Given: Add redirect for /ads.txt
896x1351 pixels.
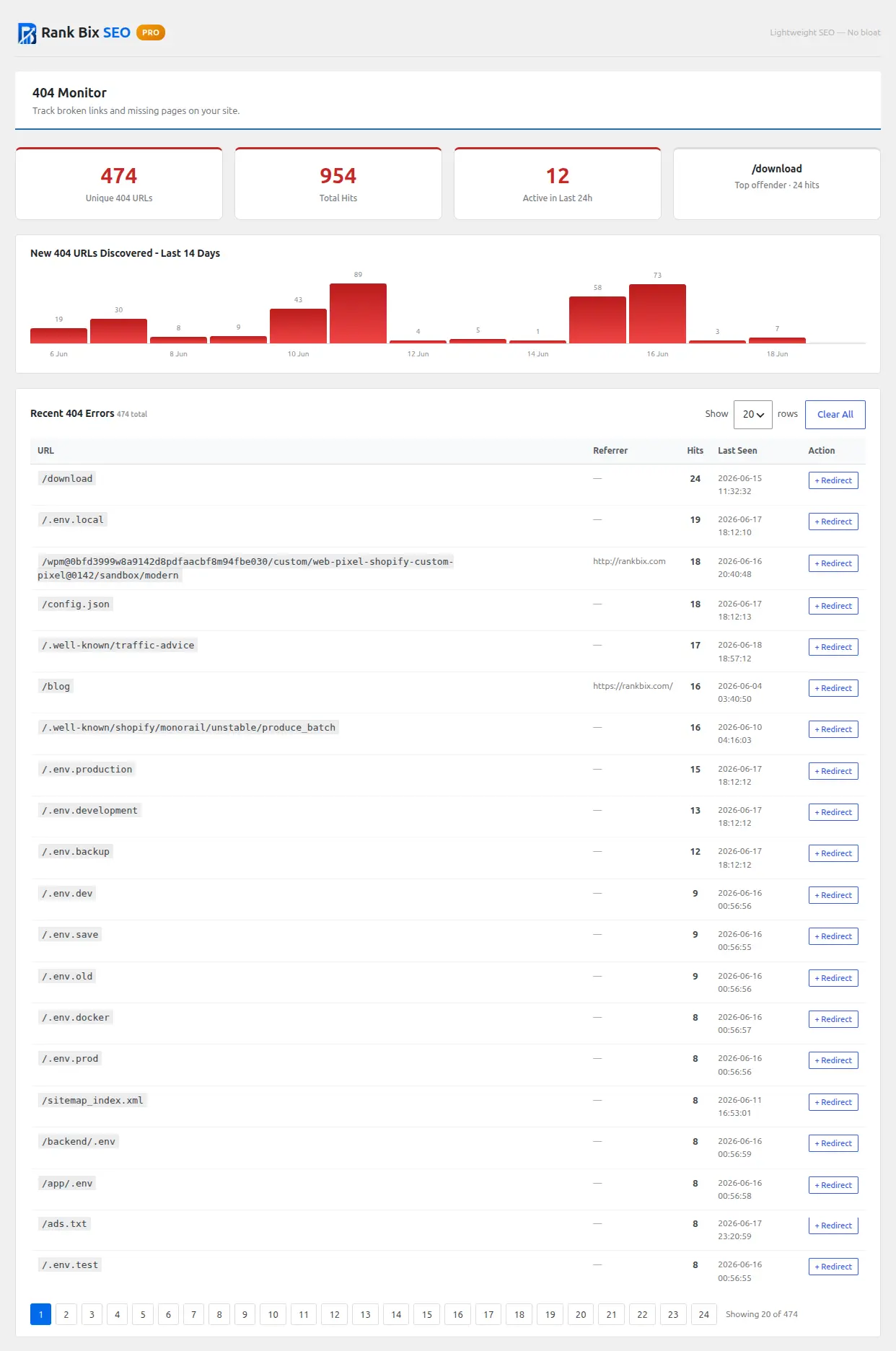Looking at the screenshot, I should (x=833, y=1225).
